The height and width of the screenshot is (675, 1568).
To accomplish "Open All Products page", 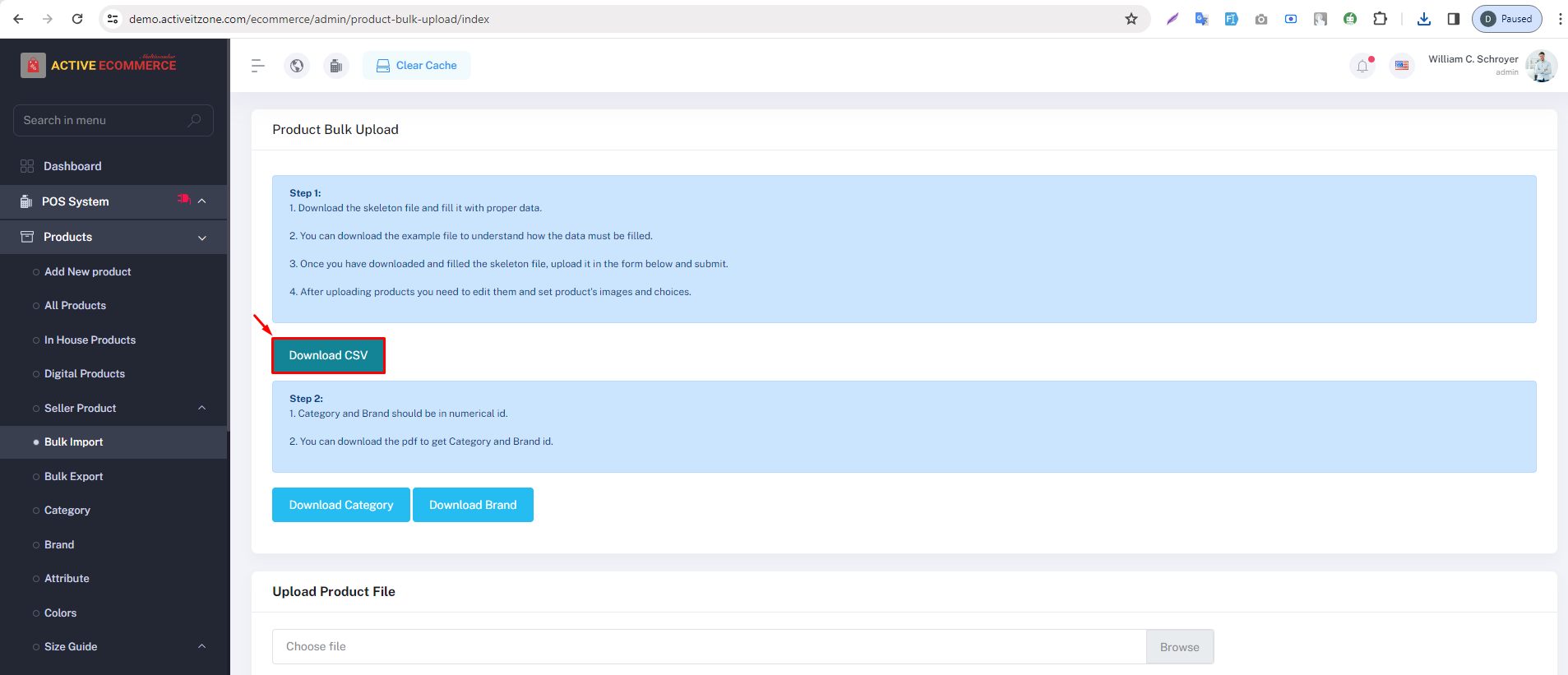I will (x=76, y=305).
